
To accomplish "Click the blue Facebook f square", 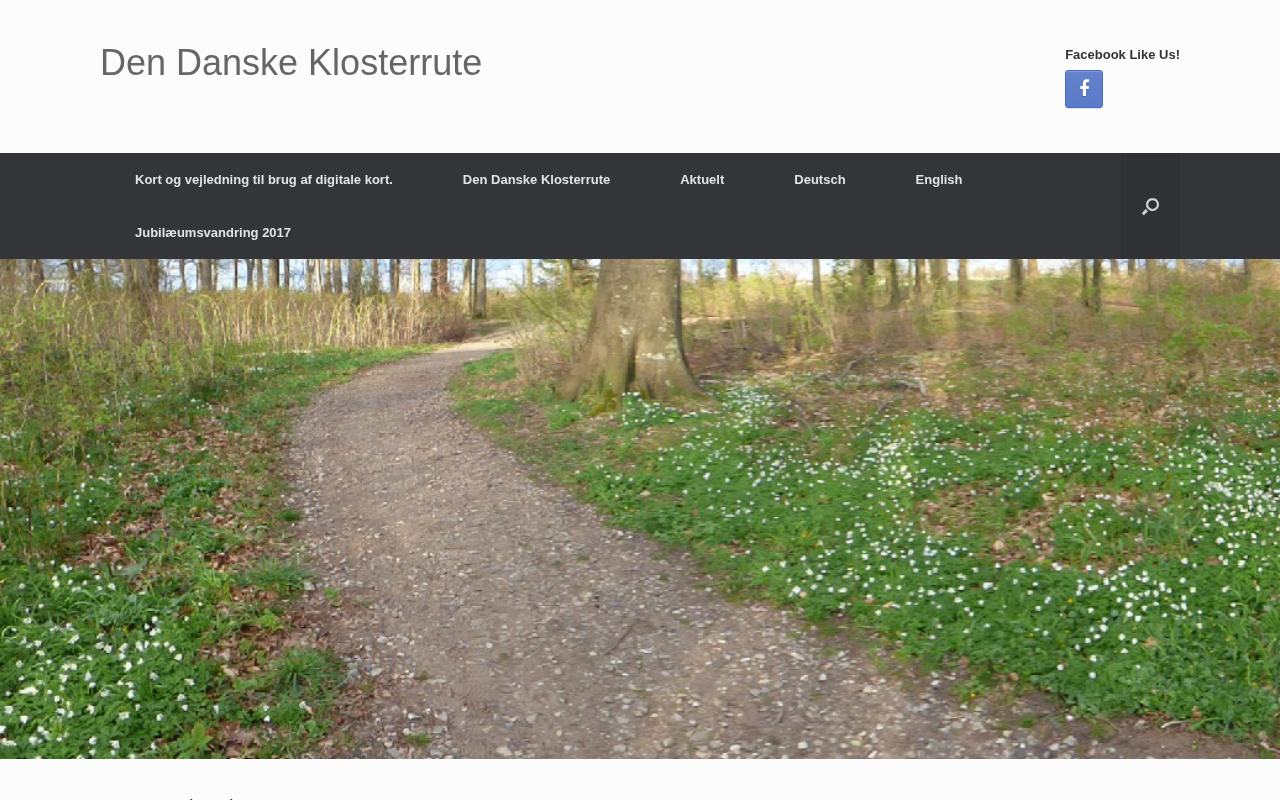I will (x=1084, y=89).
